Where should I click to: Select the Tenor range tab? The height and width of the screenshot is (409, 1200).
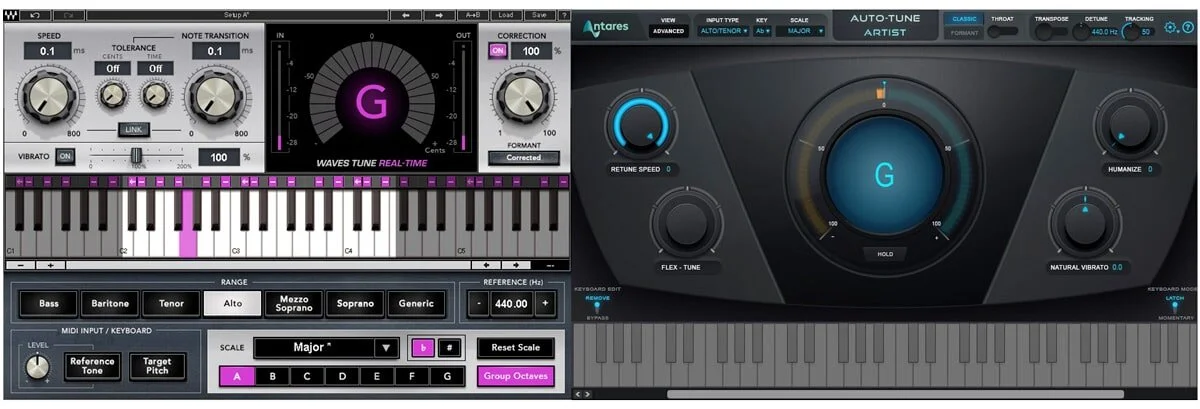point(171,303)
